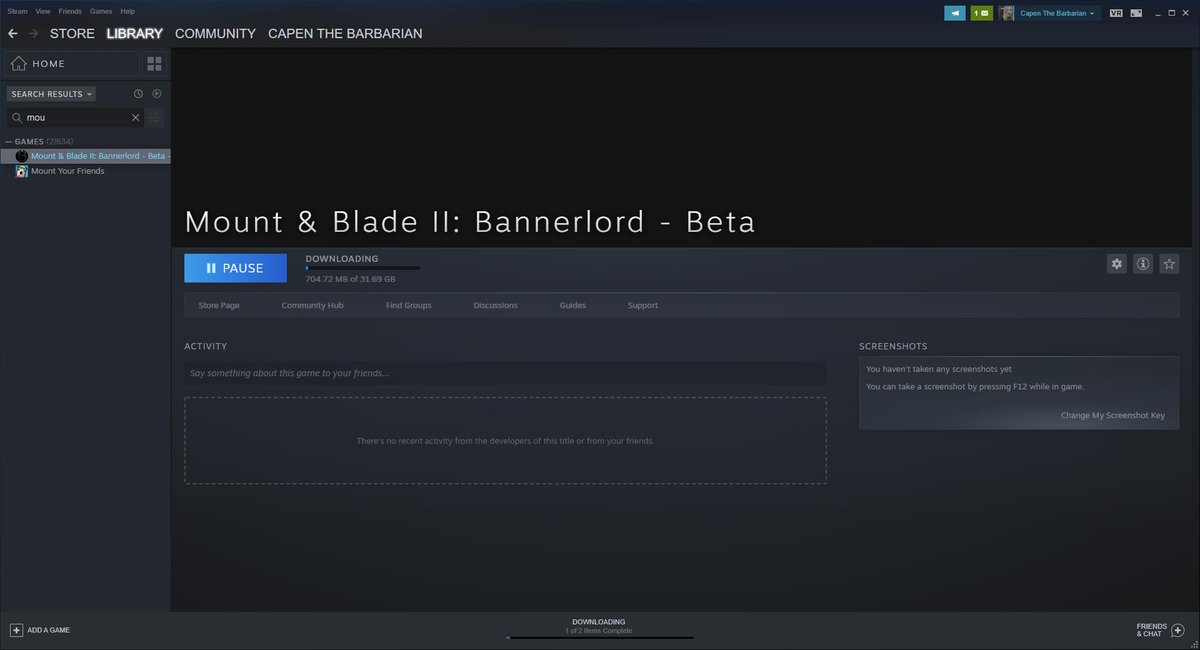The height and width of the screenshot is (650, 1200).
Task: Open the Friends menu
Action: (x=70, y=11)
